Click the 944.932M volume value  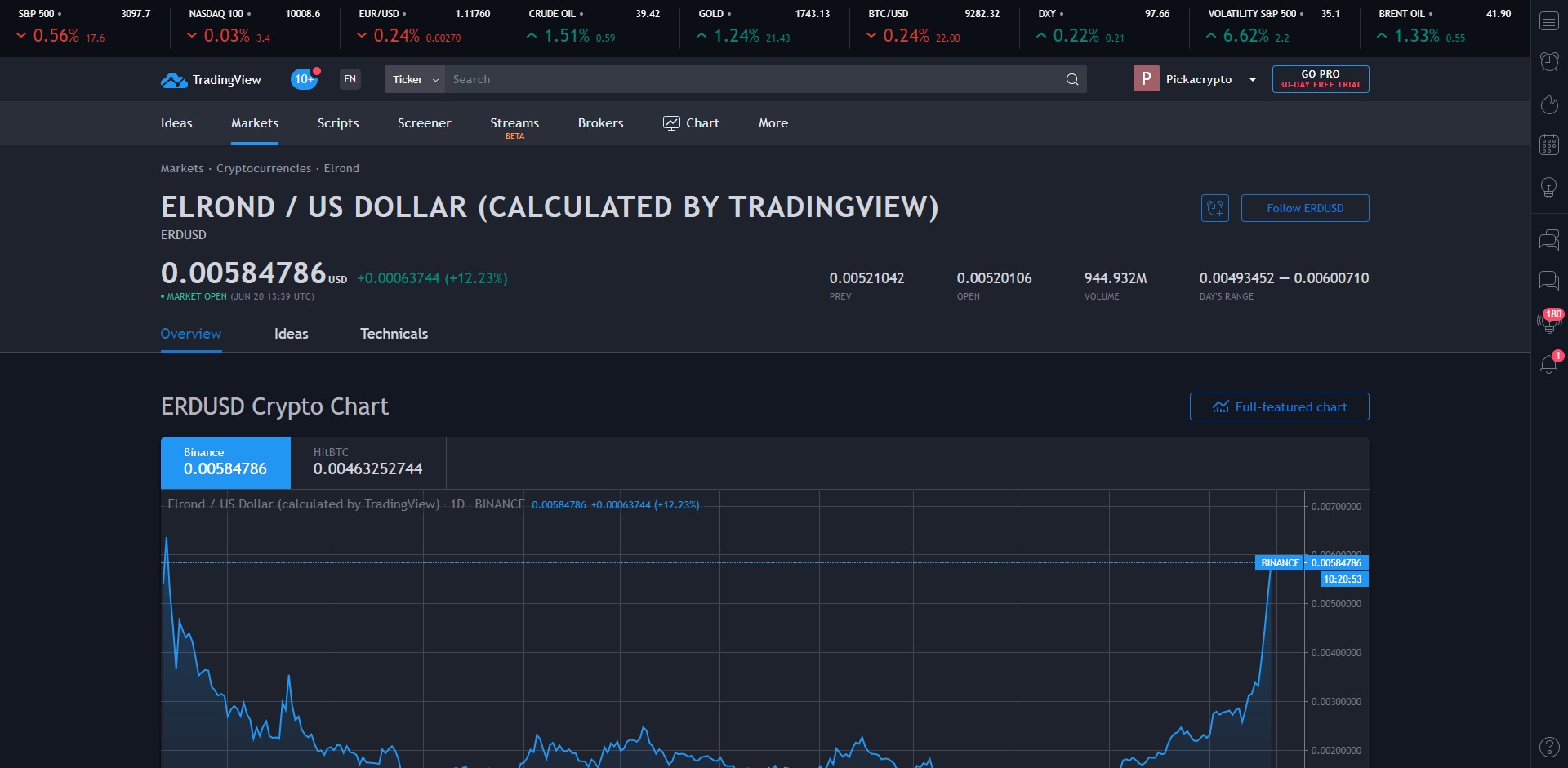pyautogui.click(x=1116, y=278)
